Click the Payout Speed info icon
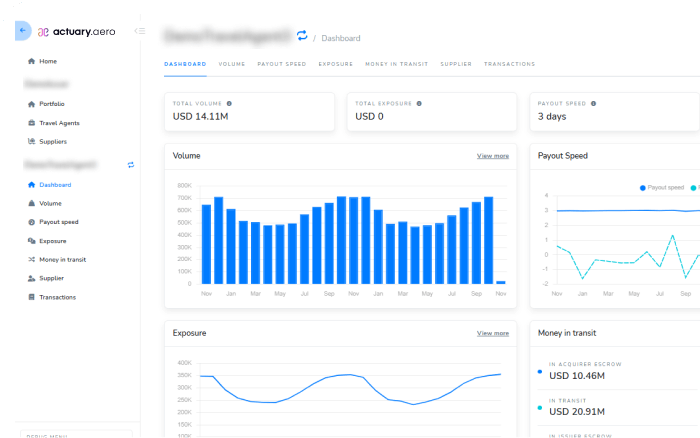 click(x=593, y=104)
